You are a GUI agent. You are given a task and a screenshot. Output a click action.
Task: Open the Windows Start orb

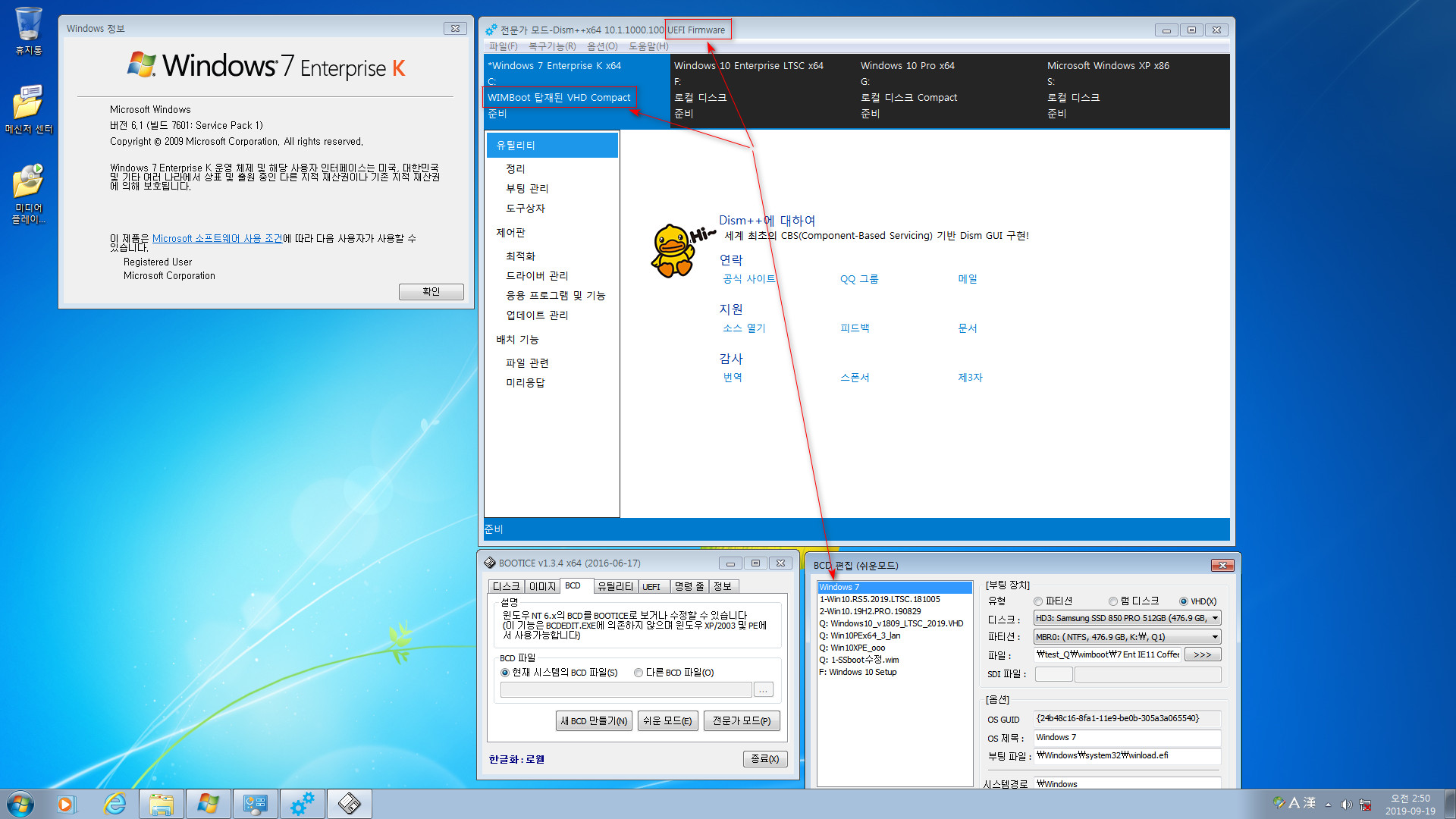coord(20,804)
